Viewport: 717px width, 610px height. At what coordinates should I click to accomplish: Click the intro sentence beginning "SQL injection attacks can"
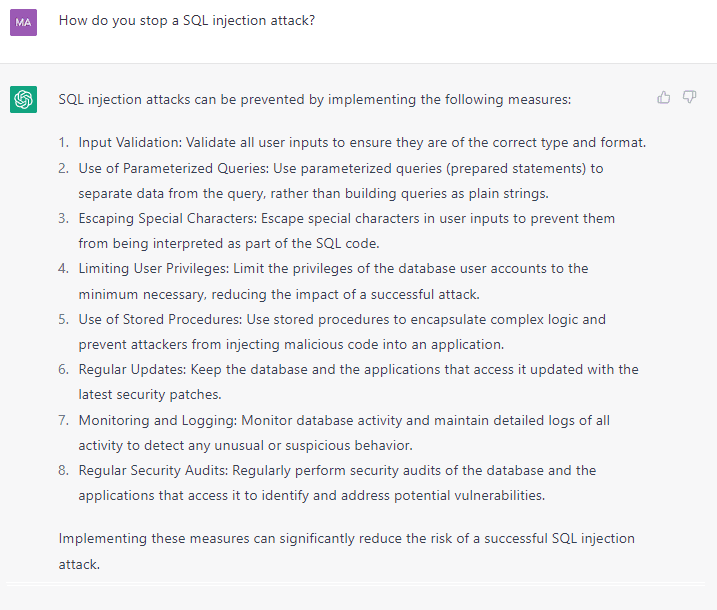click(x=314, y=100)
